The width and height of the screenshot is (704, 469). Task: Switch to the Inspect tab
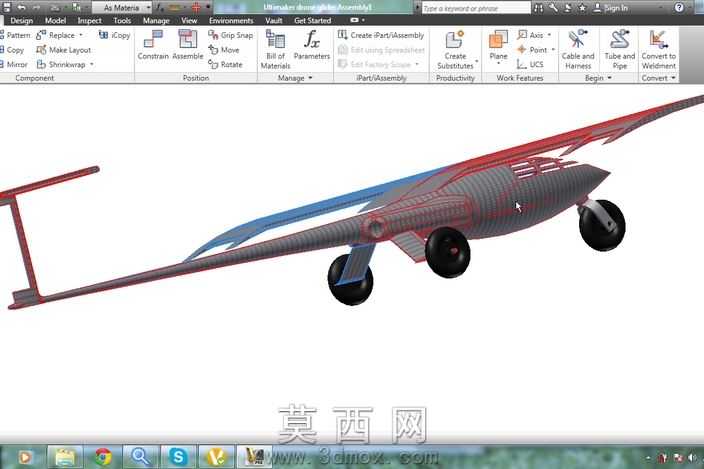89,21
